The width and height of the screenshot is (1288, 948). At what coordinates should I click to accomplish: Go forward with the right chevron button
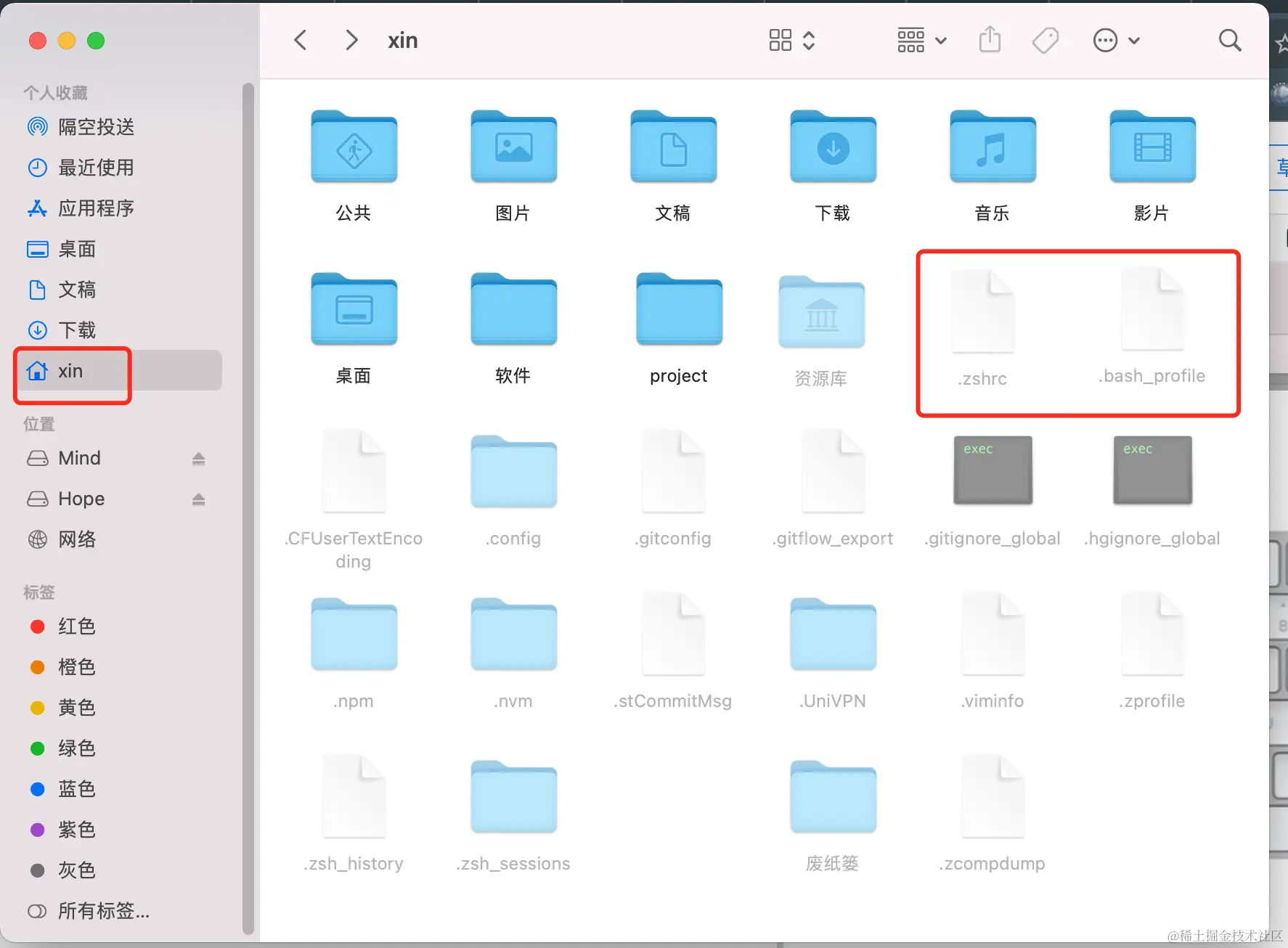coord(351,40)
